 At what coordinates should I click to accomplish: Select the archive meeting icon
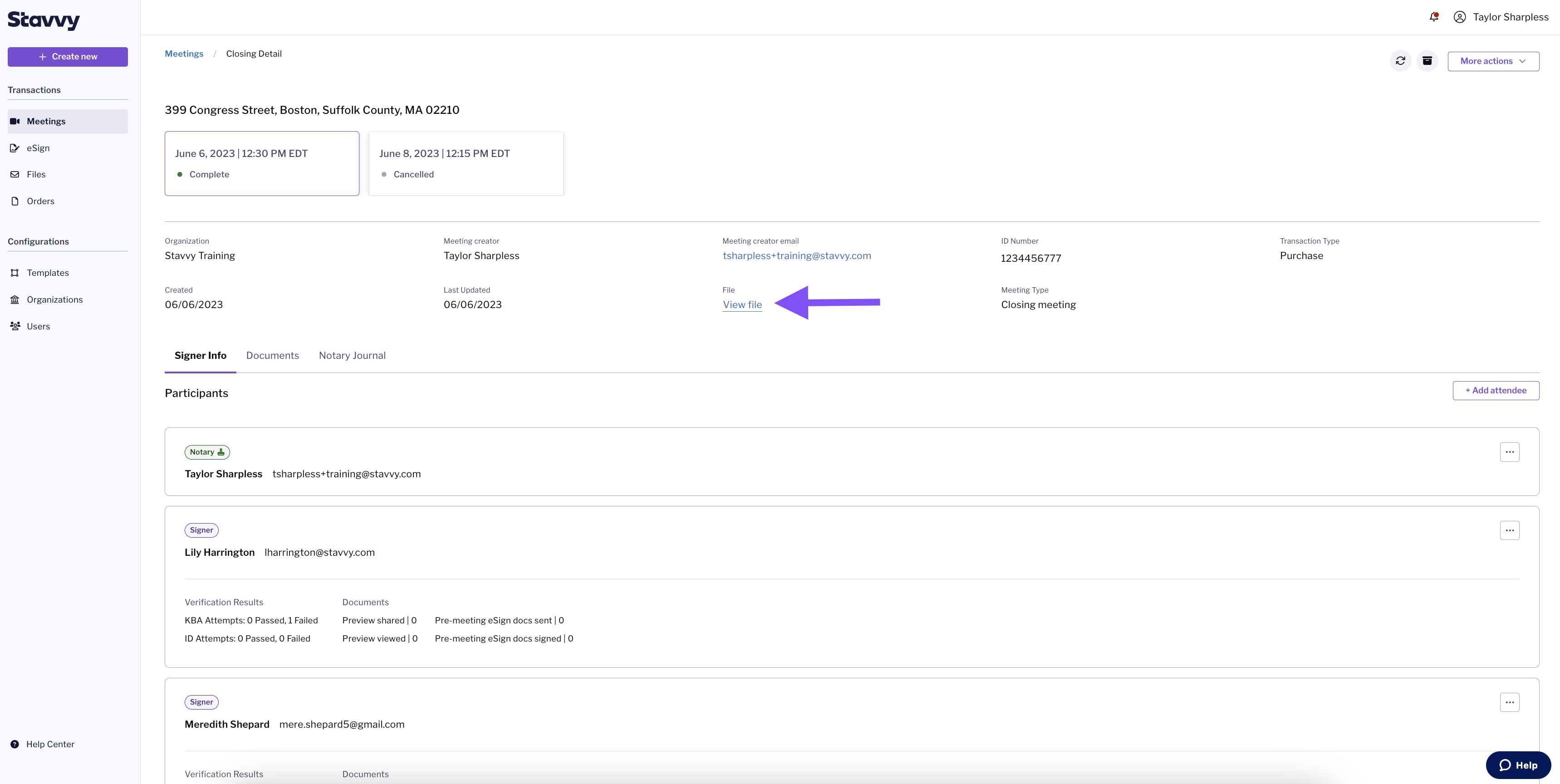[1428, 60]
